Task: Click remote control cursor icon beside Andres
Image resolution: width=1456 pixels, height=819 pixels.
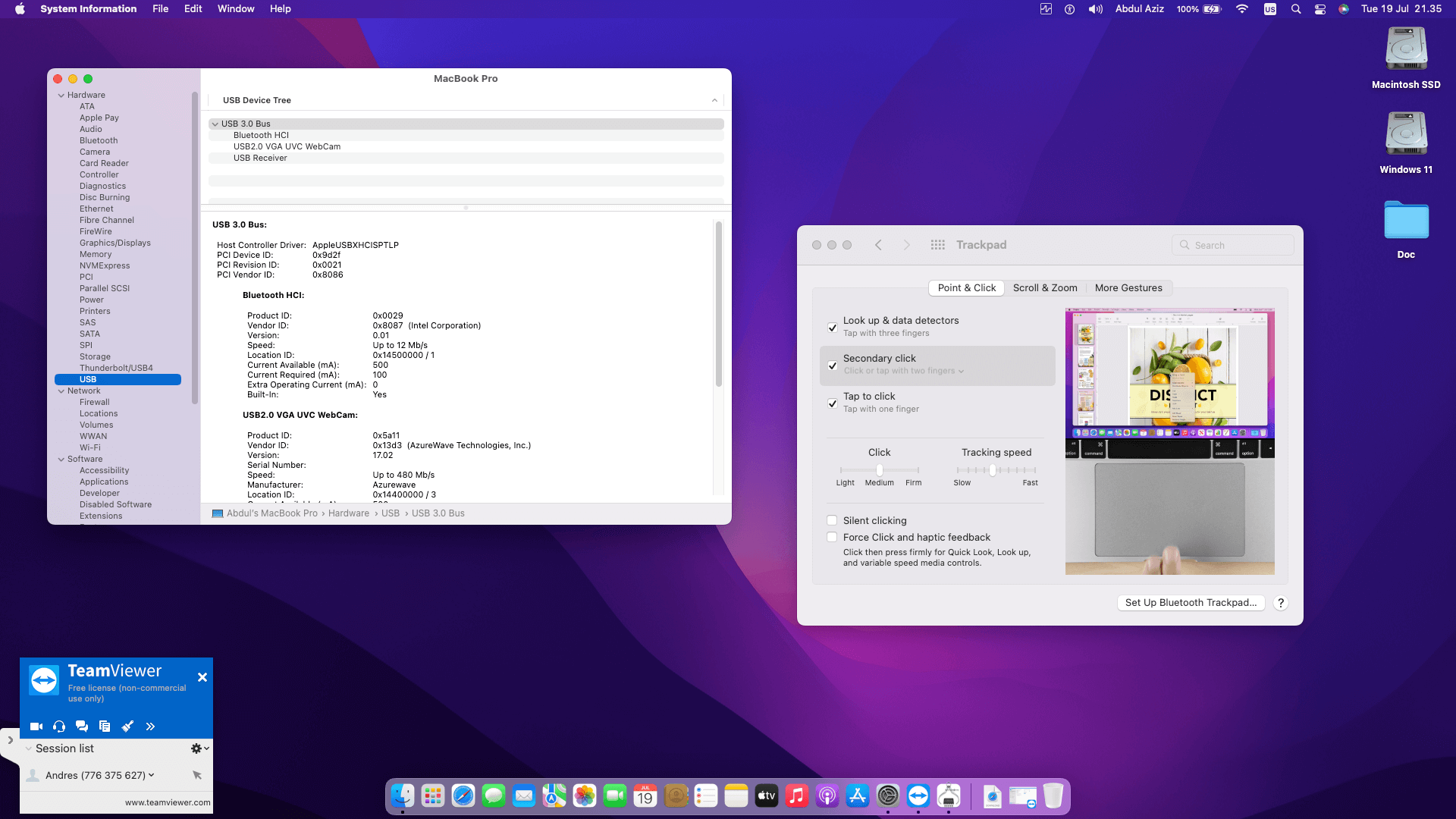Action: [197, 775]
